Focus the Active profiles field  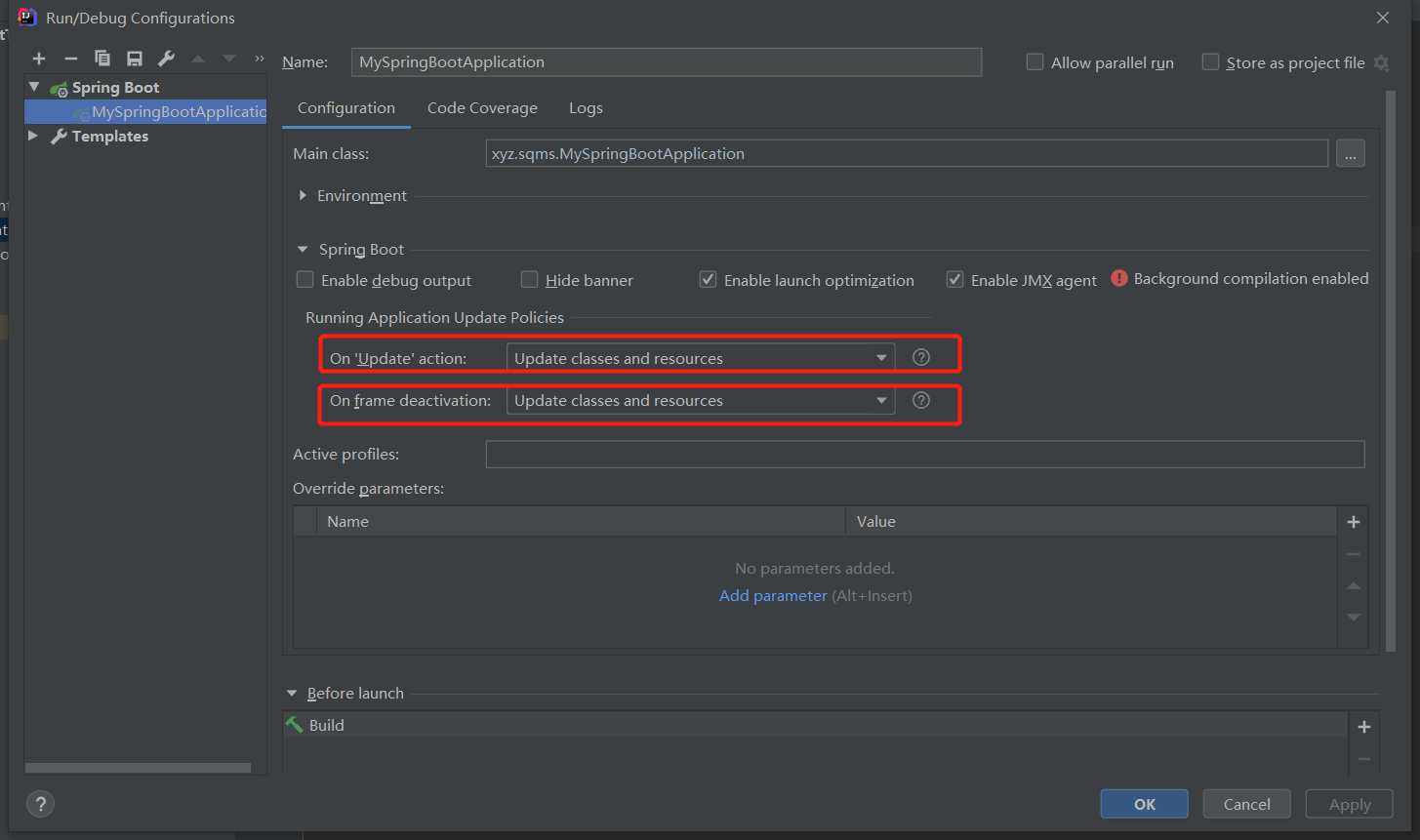(925, 454)
